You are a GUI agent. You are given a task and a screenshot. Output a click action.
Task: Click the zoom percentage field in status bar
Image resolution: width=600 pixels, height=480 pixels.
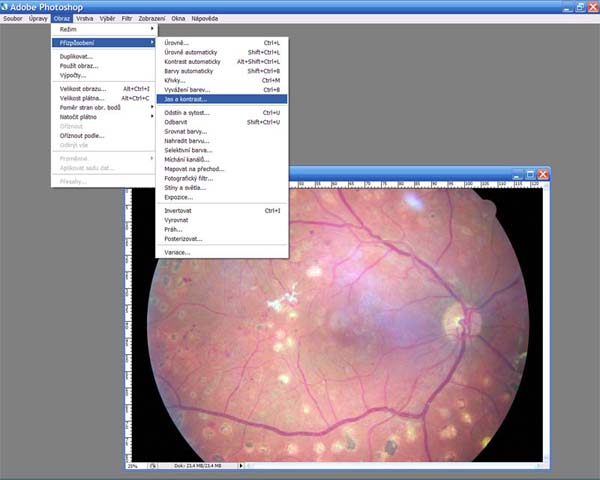(x=133, y=465)
